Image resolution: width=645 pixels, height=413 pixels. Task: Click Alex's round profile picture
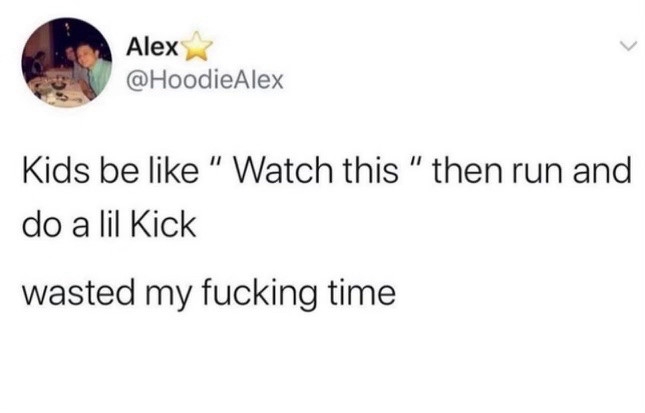pyautogui.click(x=67, y=63)
